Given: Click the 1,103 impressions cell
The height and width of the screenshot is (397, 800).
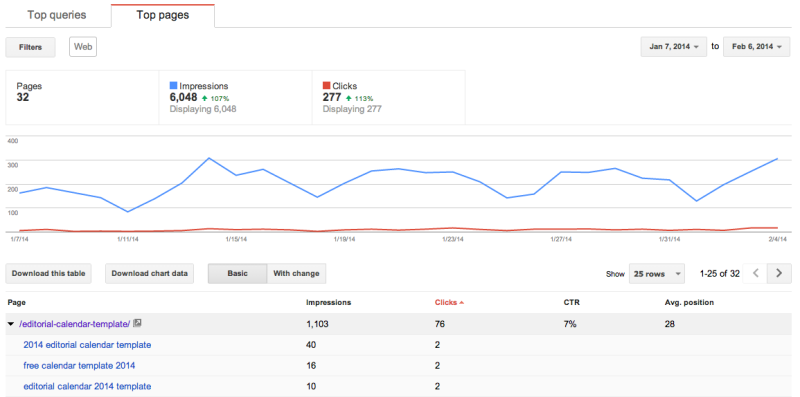Looking at the screenshot, I should tap(317, 324).
